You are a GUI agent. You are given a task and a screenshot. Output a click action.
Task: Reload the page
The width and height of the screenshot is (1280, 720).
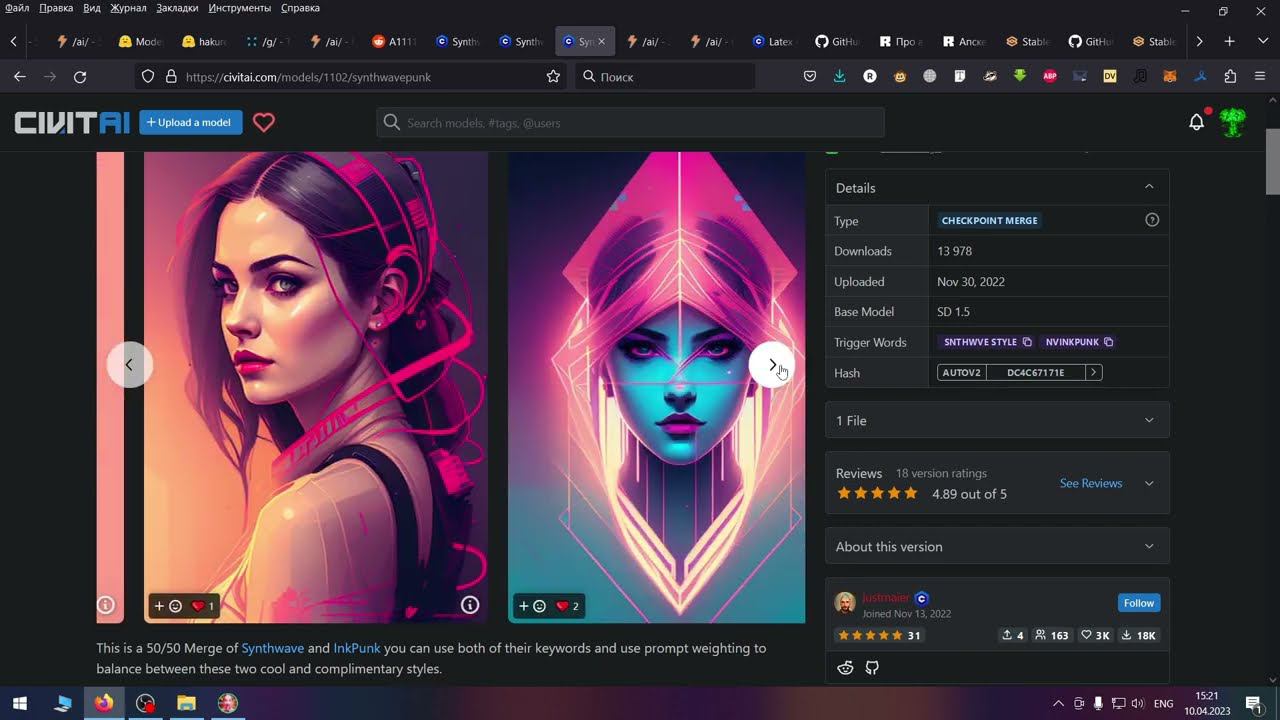click(x=80, y=76)
